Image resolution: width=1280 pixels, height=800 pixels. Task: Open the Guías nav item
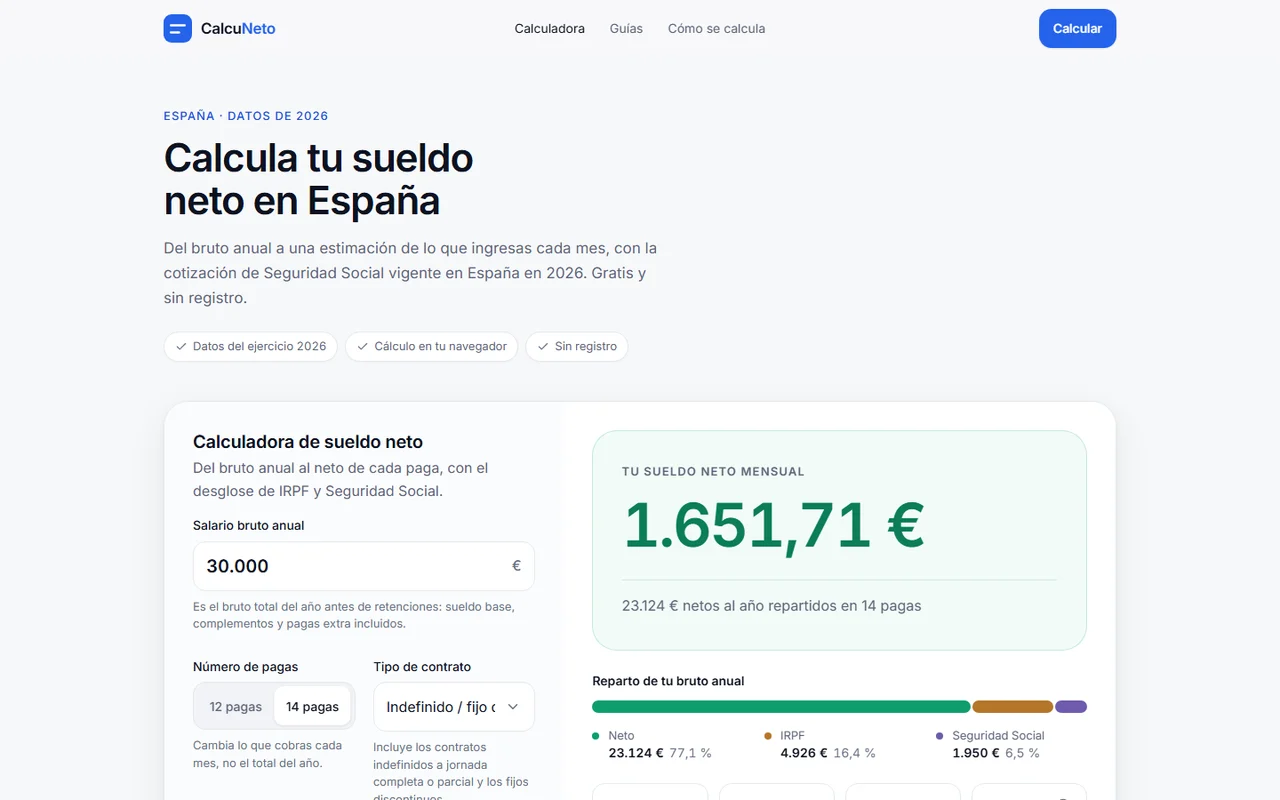point(626,28)
